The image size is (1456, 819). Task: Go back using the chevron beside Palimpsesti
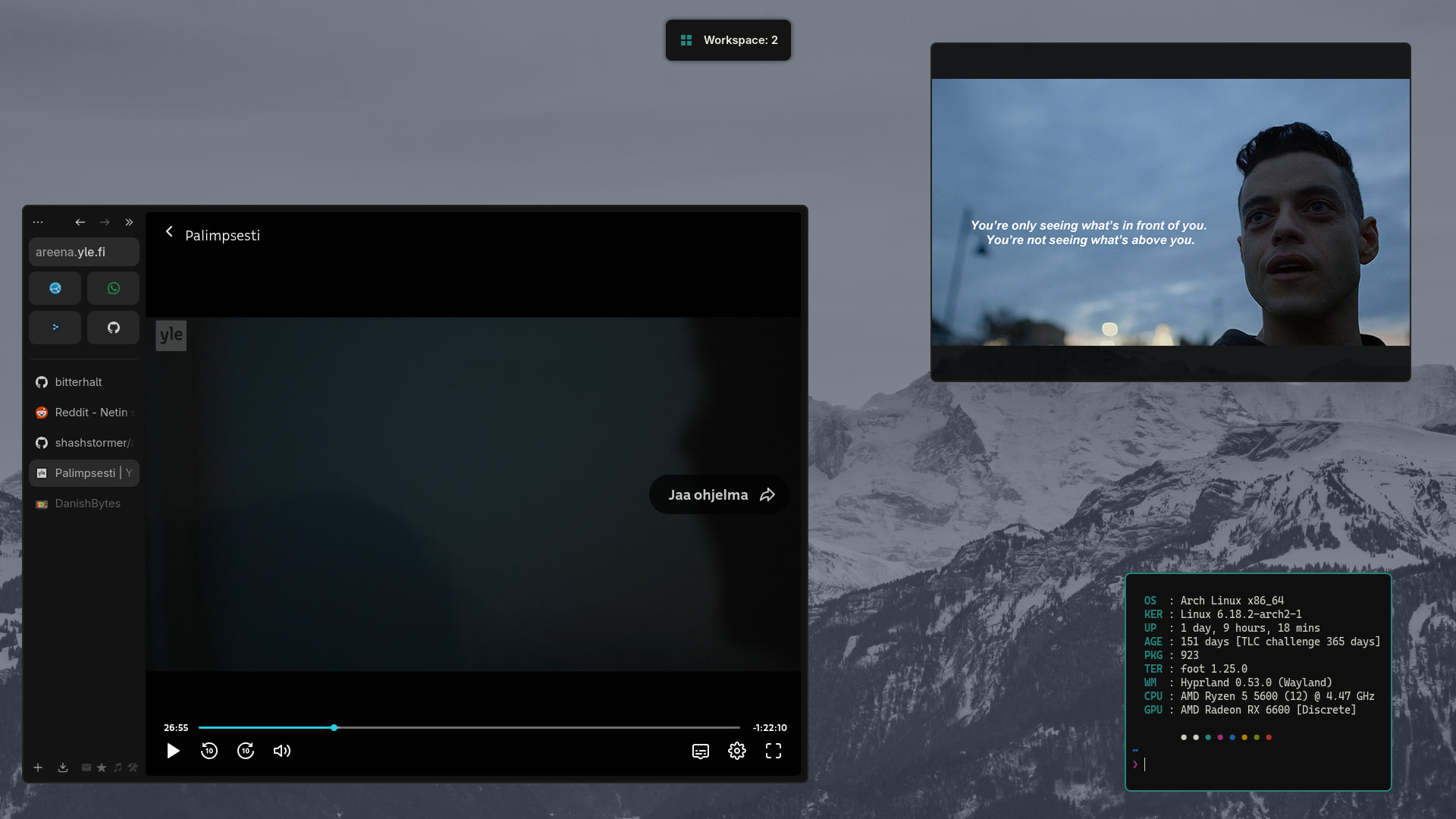tap(169, 232)
